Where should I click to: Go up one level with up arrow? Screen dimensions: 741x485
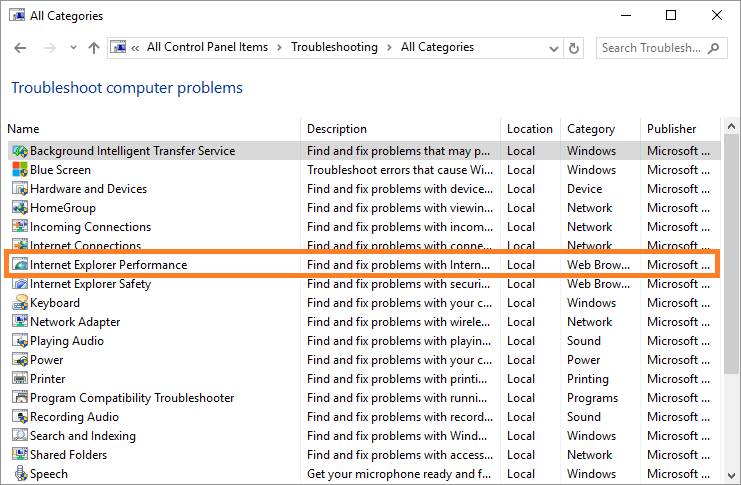[94, 48]
